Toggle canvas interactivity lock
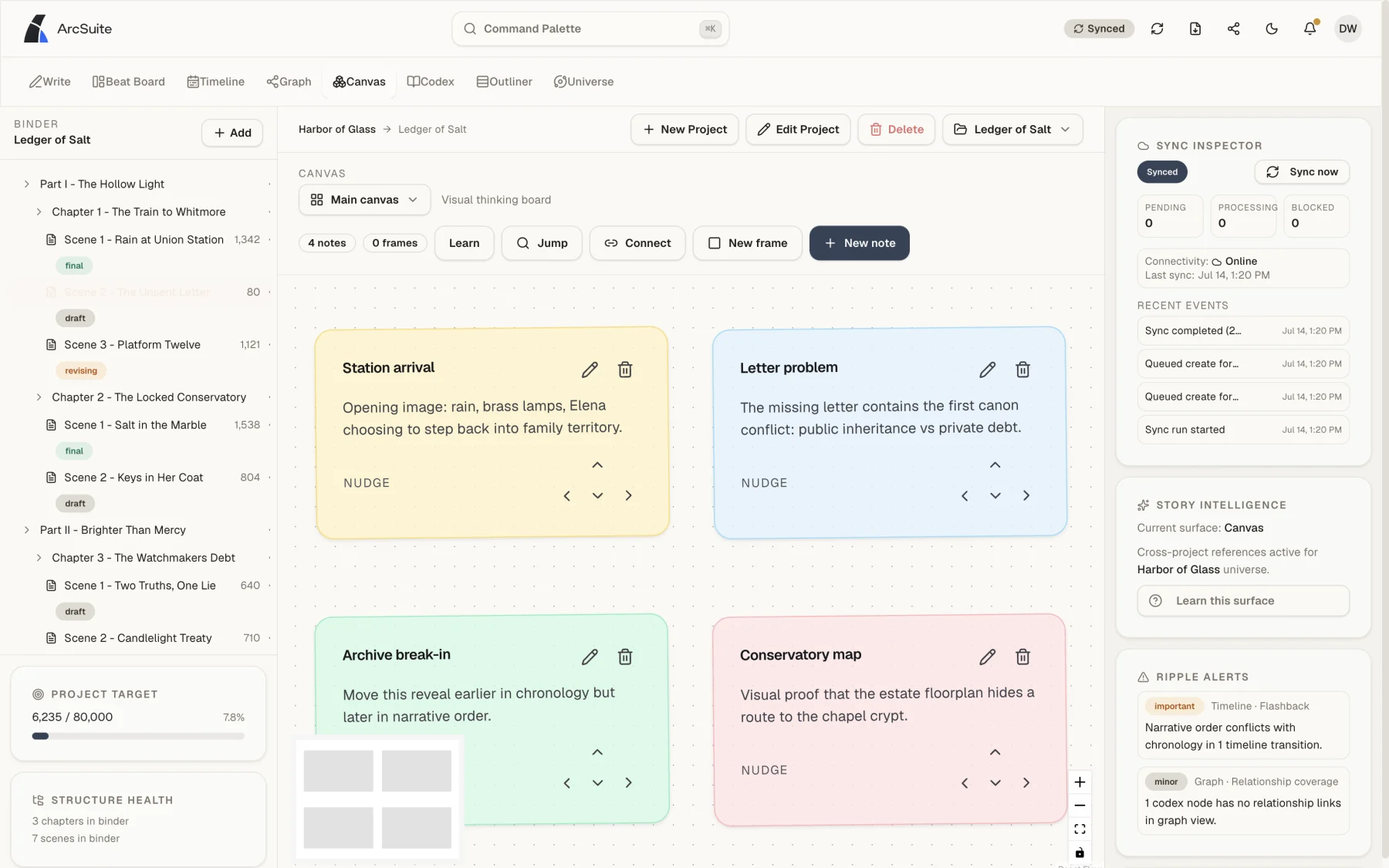1389x868 pixels. click(x=1080, y=853)
